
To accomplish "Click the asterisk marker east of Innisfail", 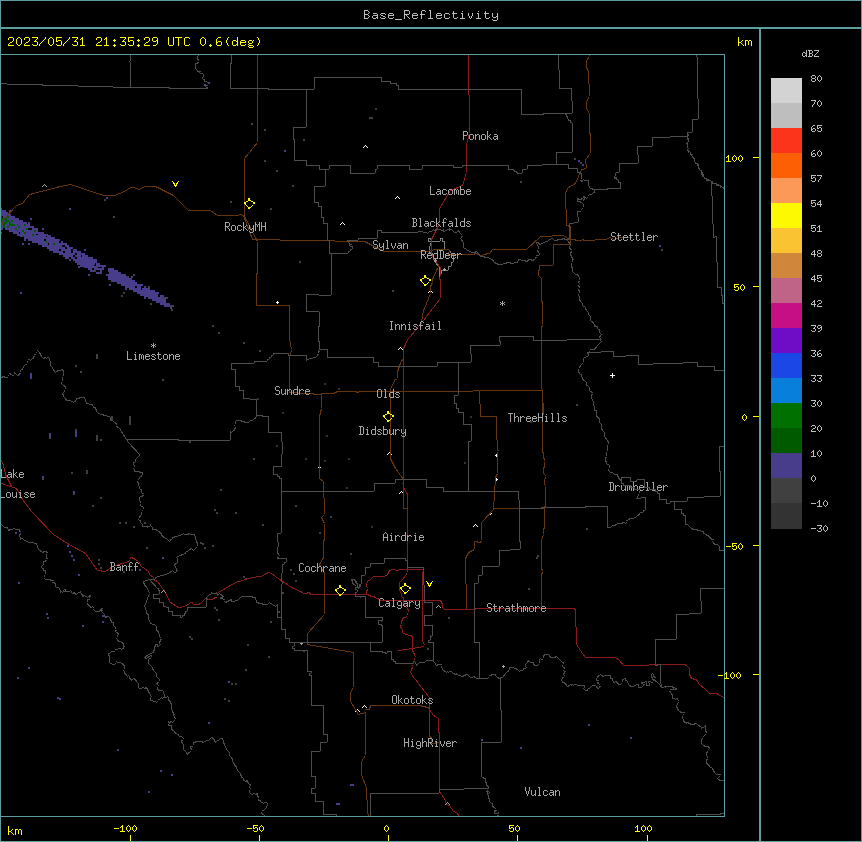I will [x=502, y=303].
